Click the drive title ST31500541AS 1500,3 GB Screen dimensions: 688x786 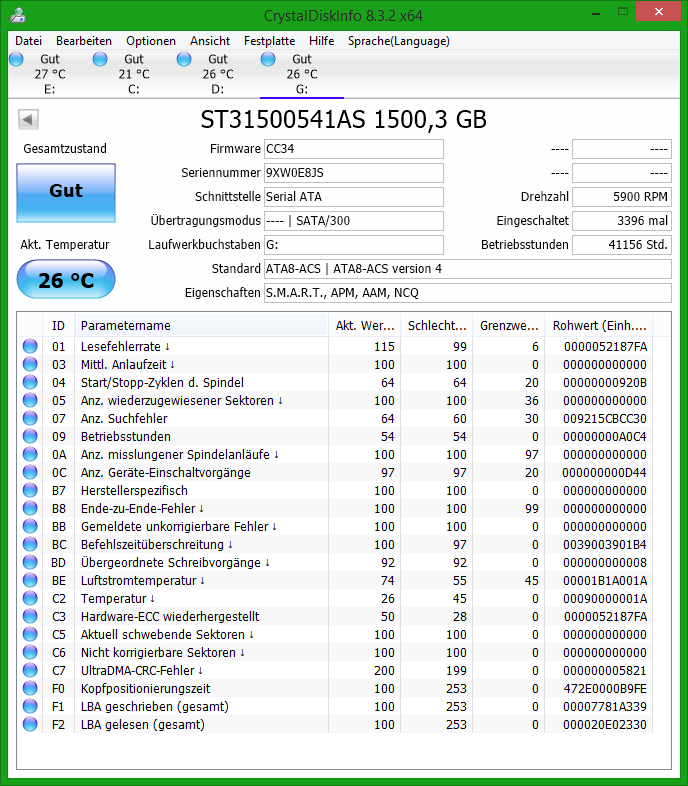point(343,120)
